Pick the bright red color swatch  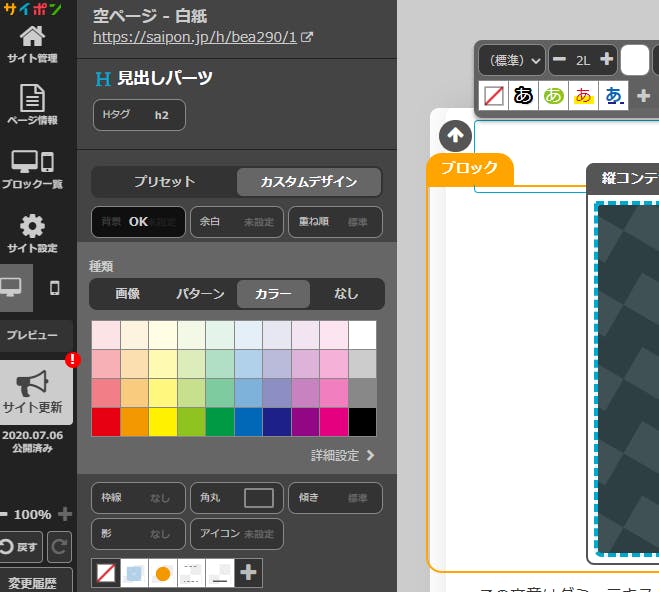pyautogui.click(x=105, y=422)
